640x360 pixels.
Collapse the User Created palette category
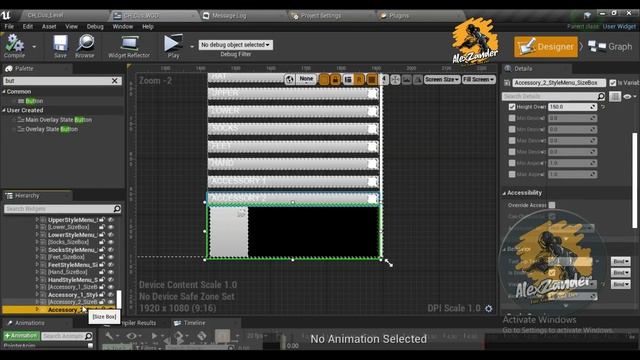tap(4, 110)
